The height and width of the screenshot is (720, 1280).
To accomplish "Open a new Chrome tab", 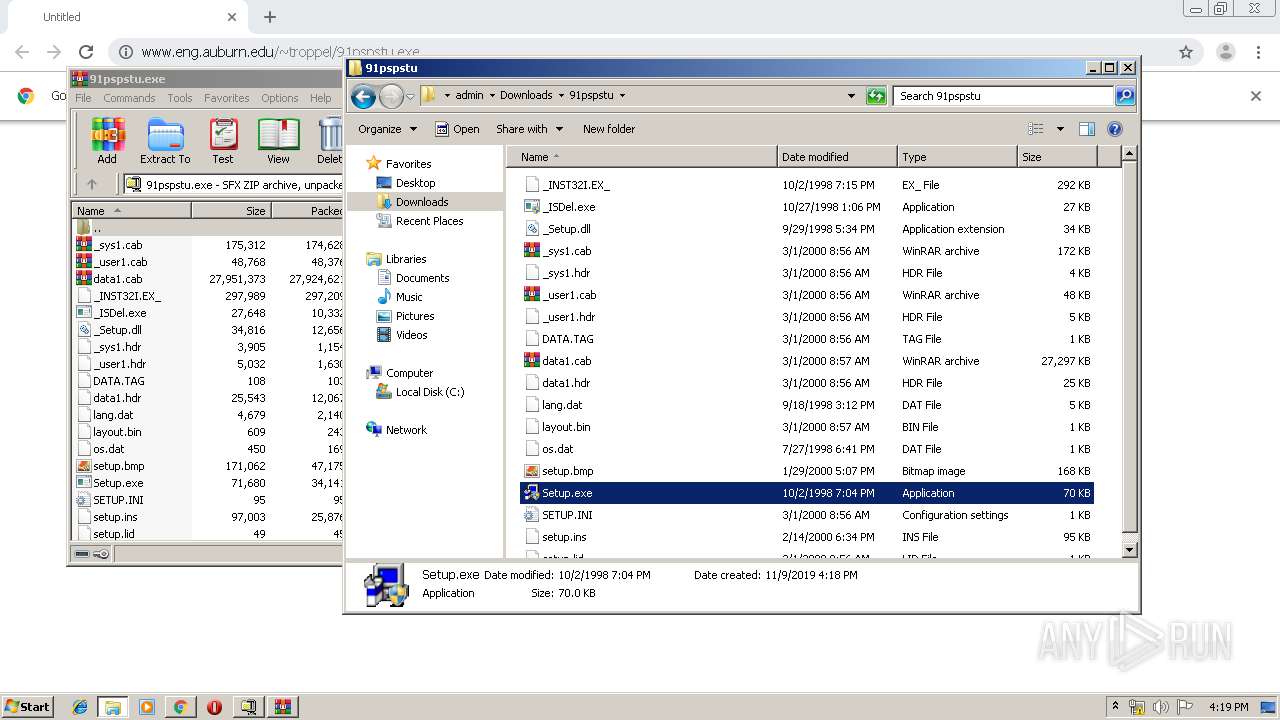I will tap(270, 17).
